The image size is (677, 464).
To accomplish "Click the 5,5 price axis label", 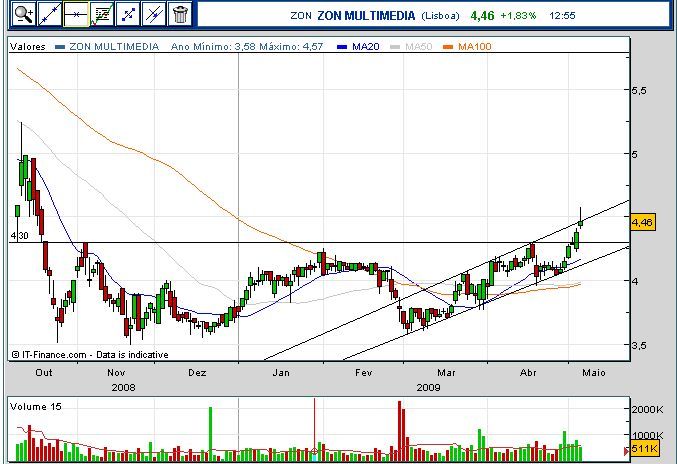I will (639, 91).
